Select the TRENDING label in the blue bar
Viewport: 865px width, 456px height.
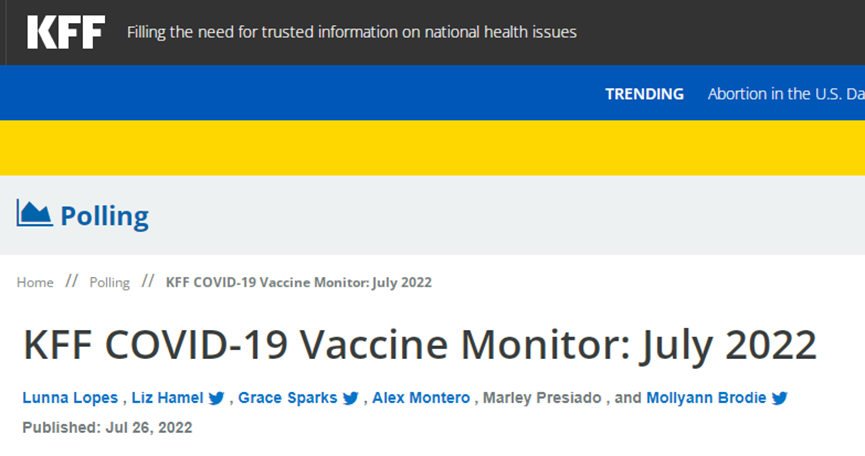(644, 94)
